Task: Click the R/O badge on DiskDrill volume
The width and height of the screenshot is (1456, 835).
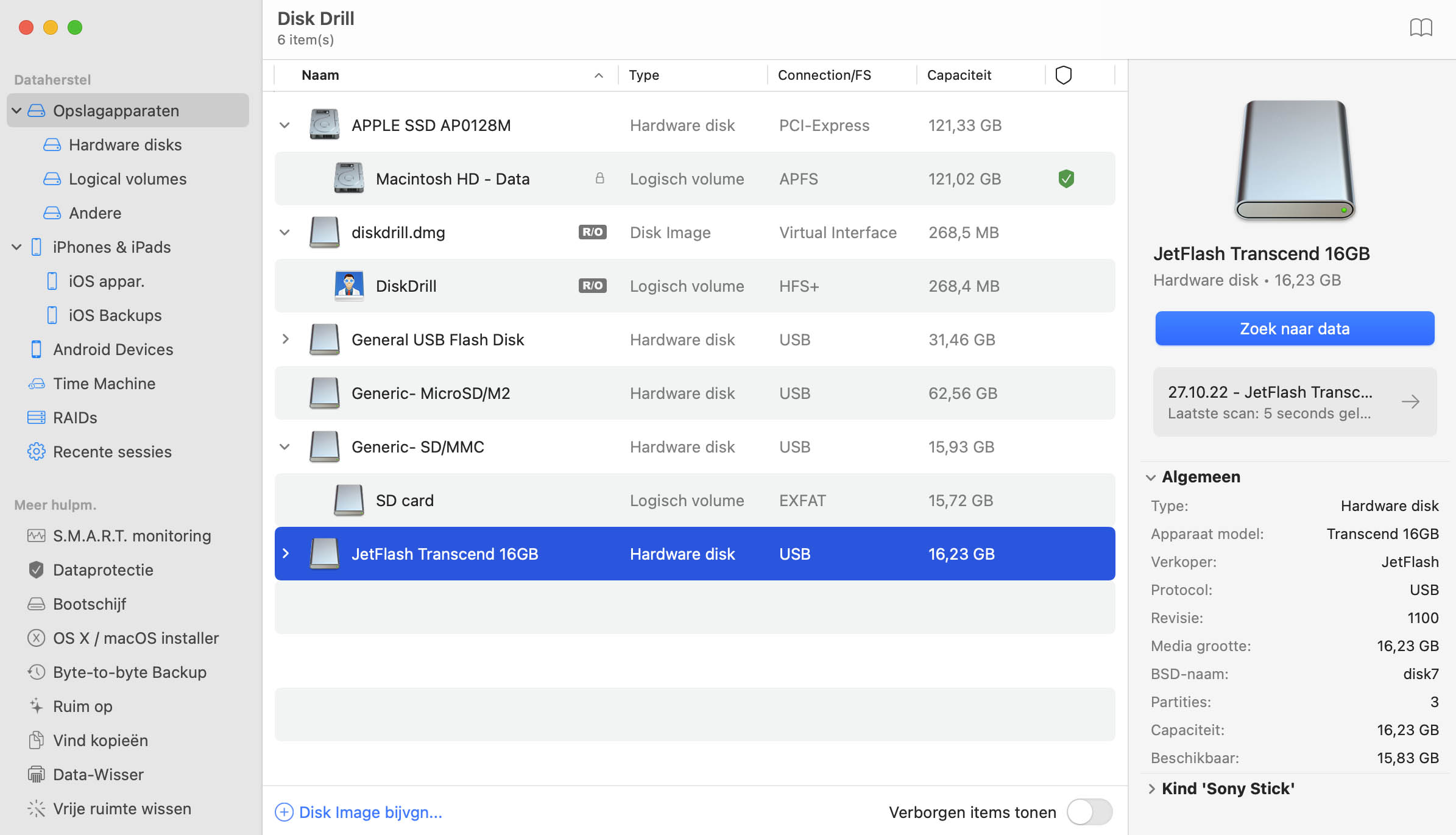Action: 592,286
